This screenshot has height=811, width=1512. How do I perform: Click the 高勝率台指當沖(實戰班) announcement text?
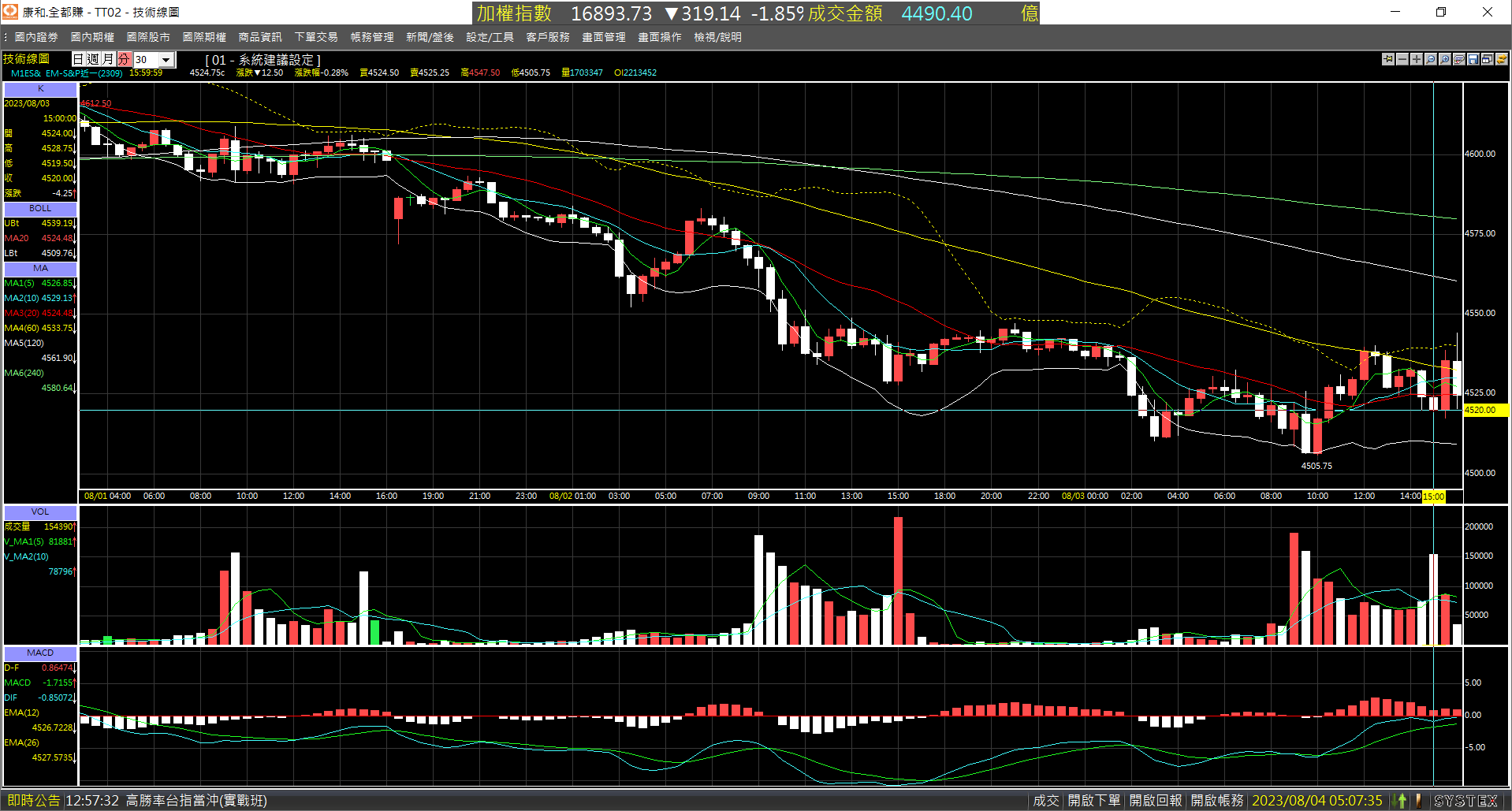point(196,801)
